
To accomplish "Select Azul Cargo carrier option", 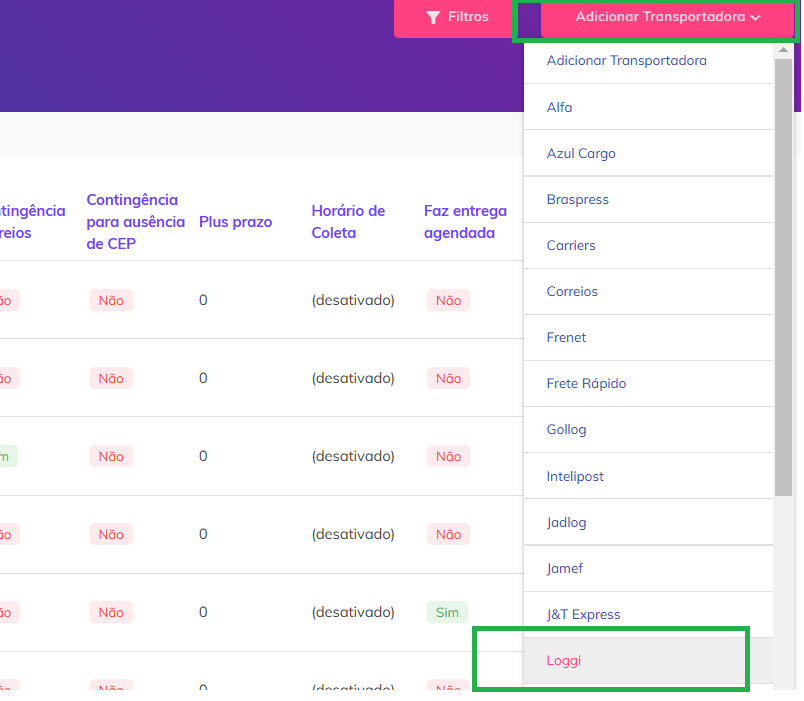I will (648, 153).
